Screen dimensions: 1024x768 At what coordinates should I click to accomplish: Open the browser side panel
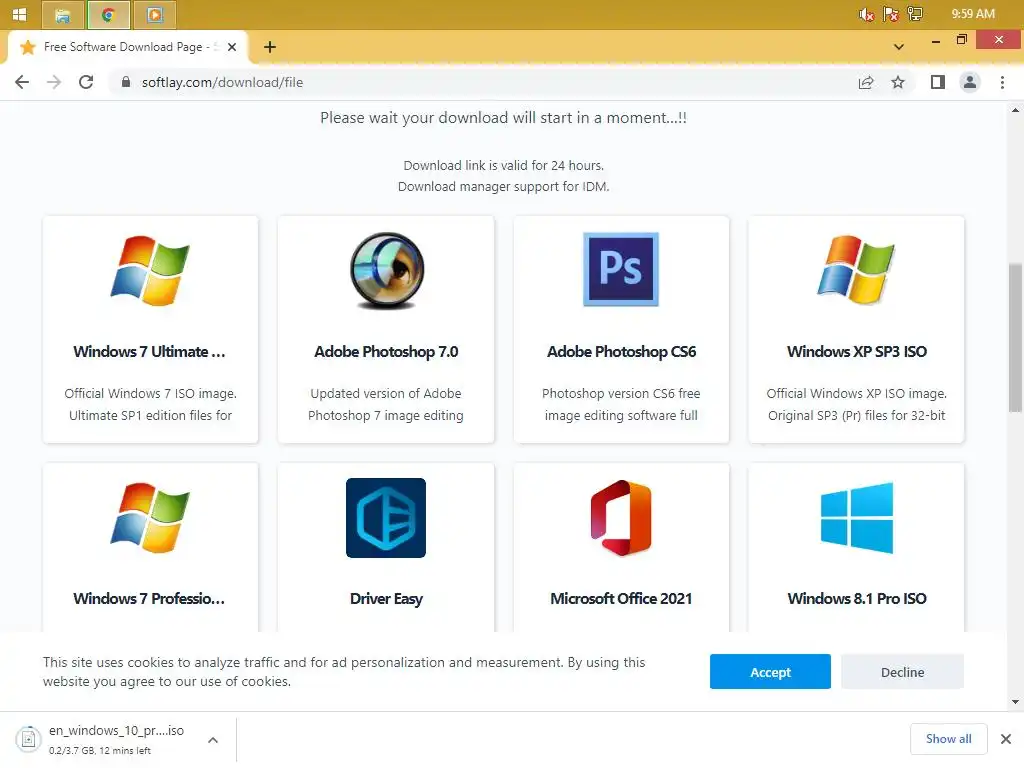(938, 82)
